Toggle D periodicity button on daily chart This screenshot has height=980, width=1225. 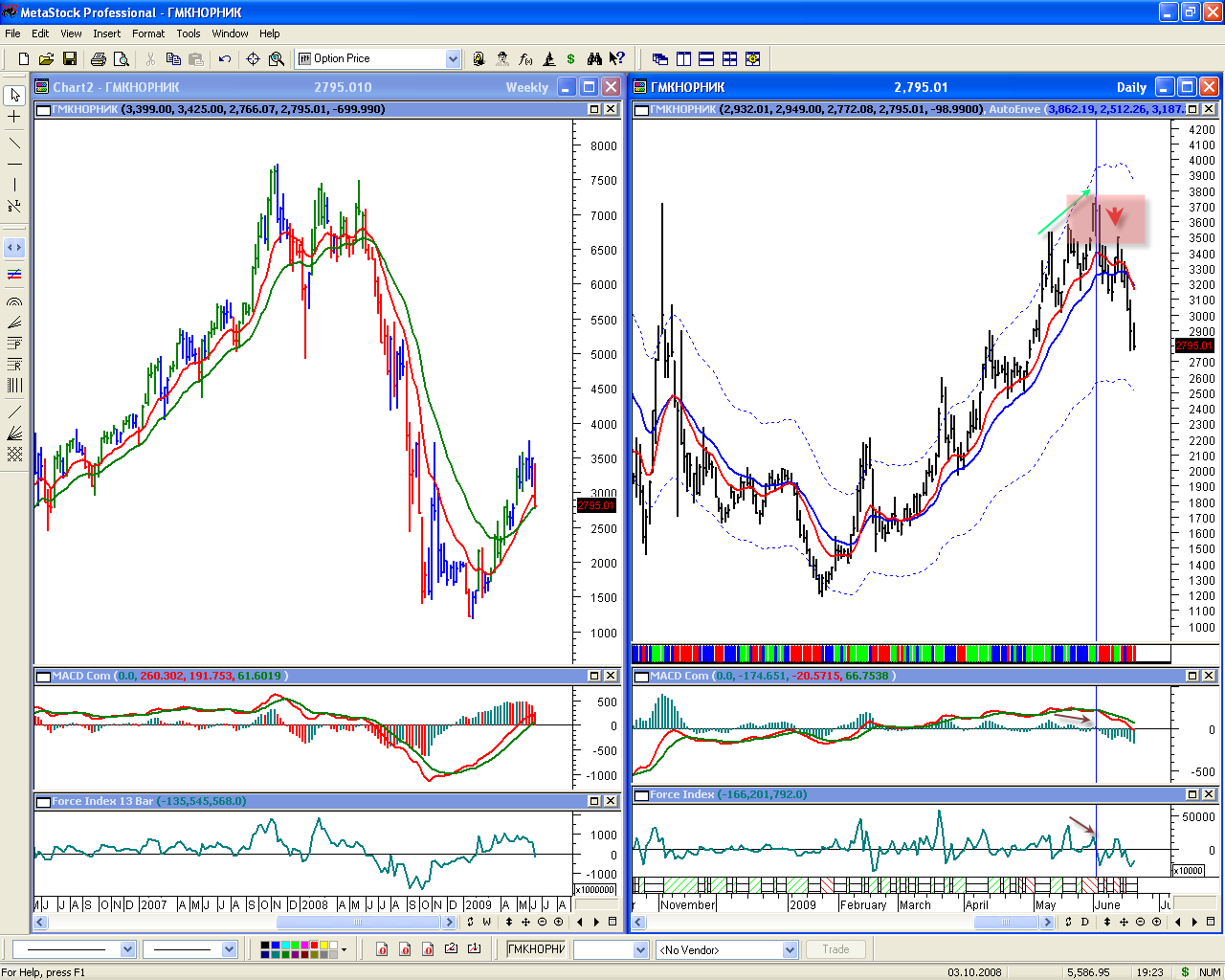pyautogui.click(x=1084, y=923)
